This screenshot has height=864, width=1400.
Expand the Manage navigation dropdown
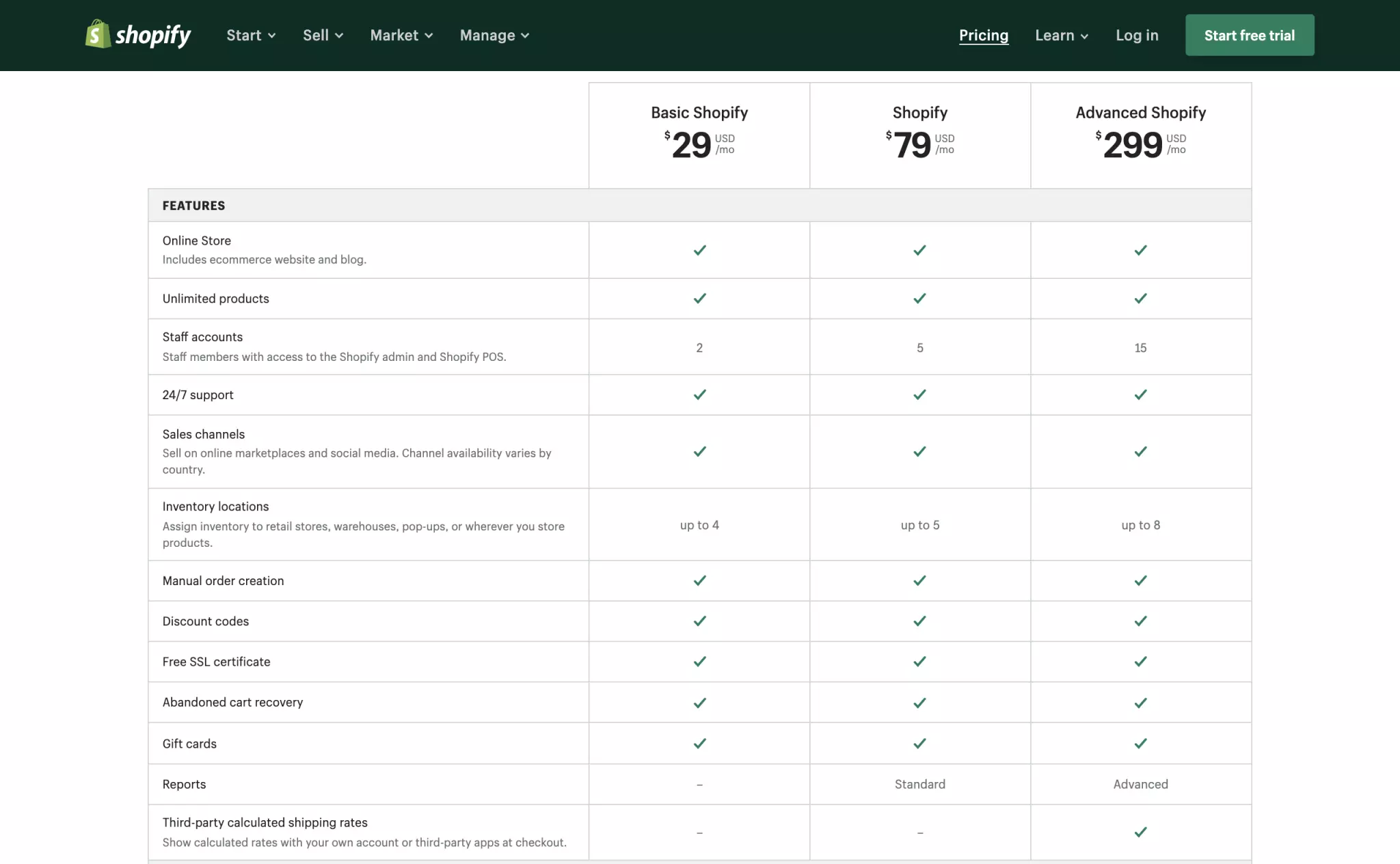coord(494,36)
